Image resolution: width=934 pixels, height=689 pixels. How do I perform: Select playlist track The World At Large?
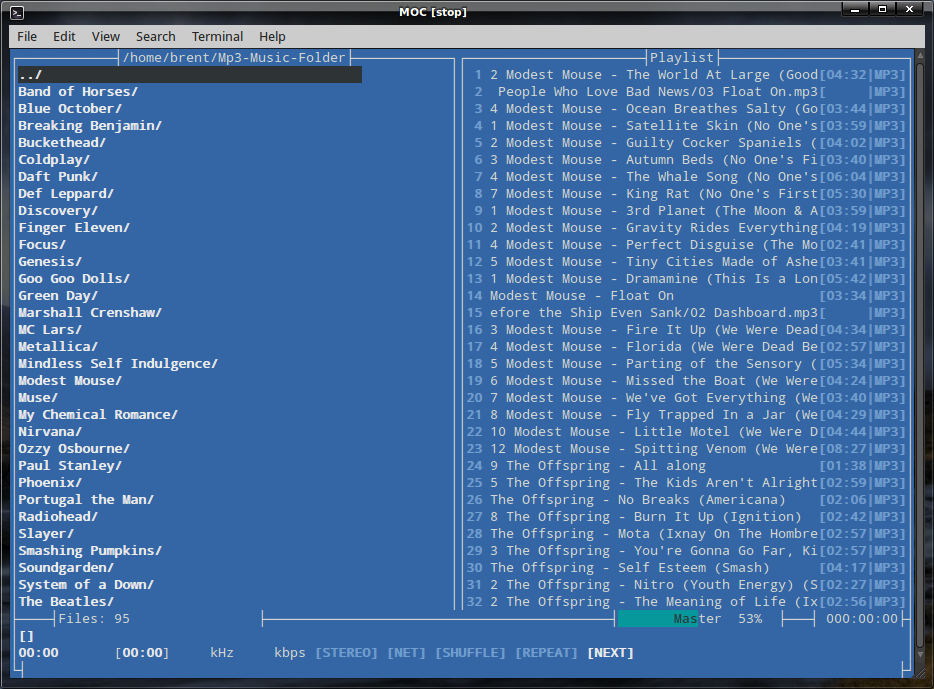tap(686, 75)
